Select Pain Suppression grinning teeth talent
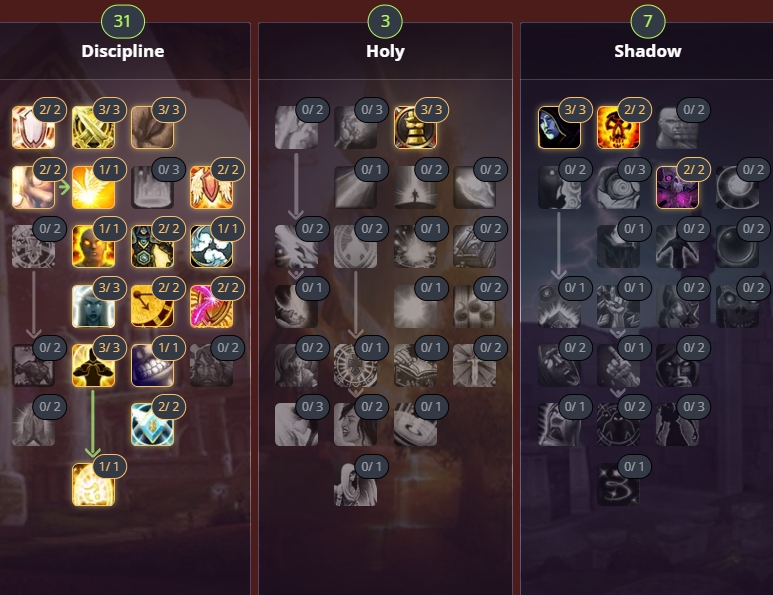Screen dimensions: 773x595 [152, 365]
